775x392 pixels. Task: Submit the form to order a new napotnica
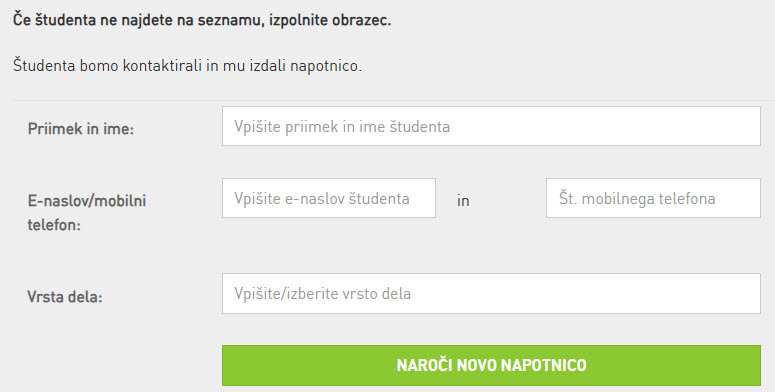[491, 365]
